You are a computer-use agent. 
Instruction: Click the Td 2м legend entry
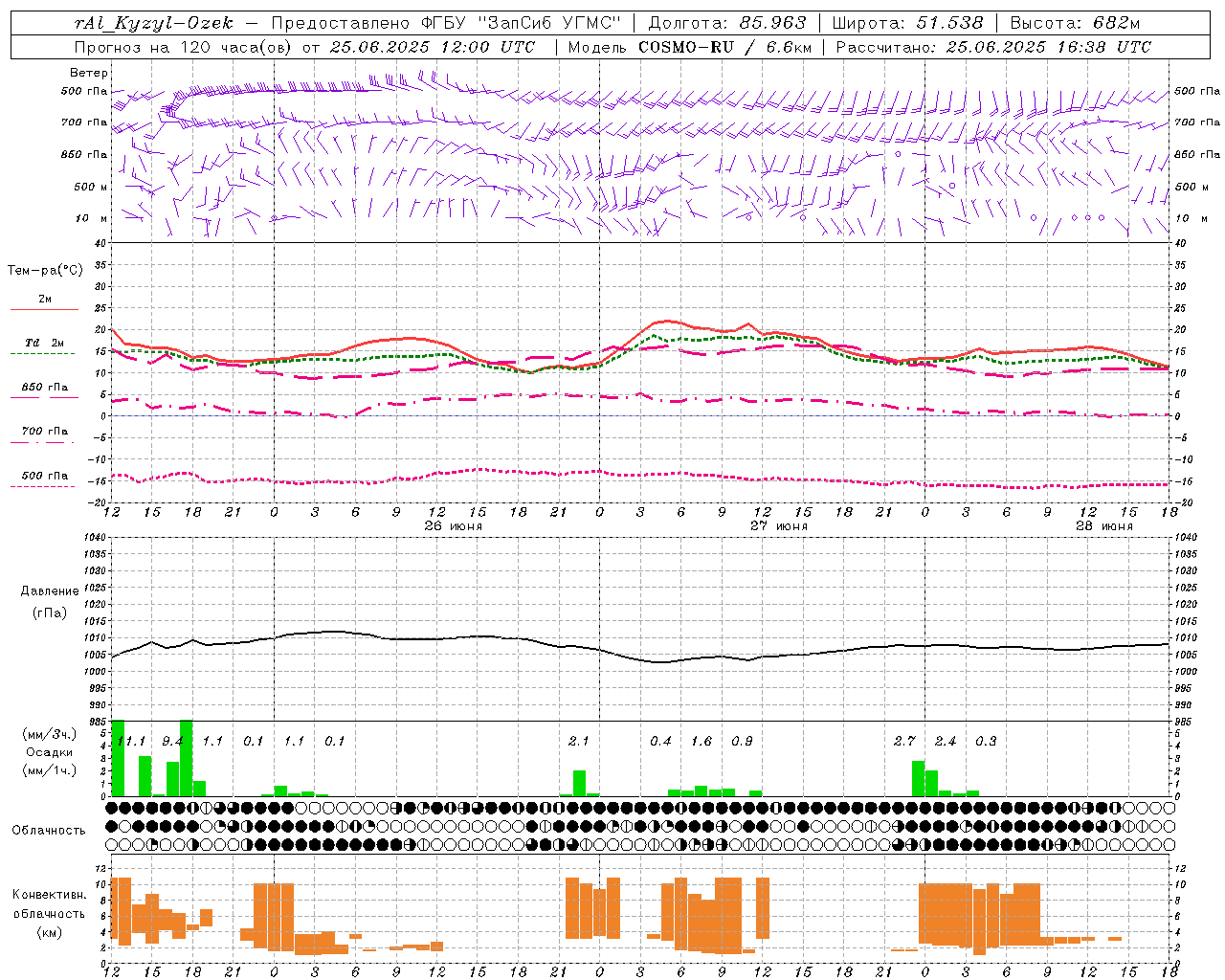44,343
